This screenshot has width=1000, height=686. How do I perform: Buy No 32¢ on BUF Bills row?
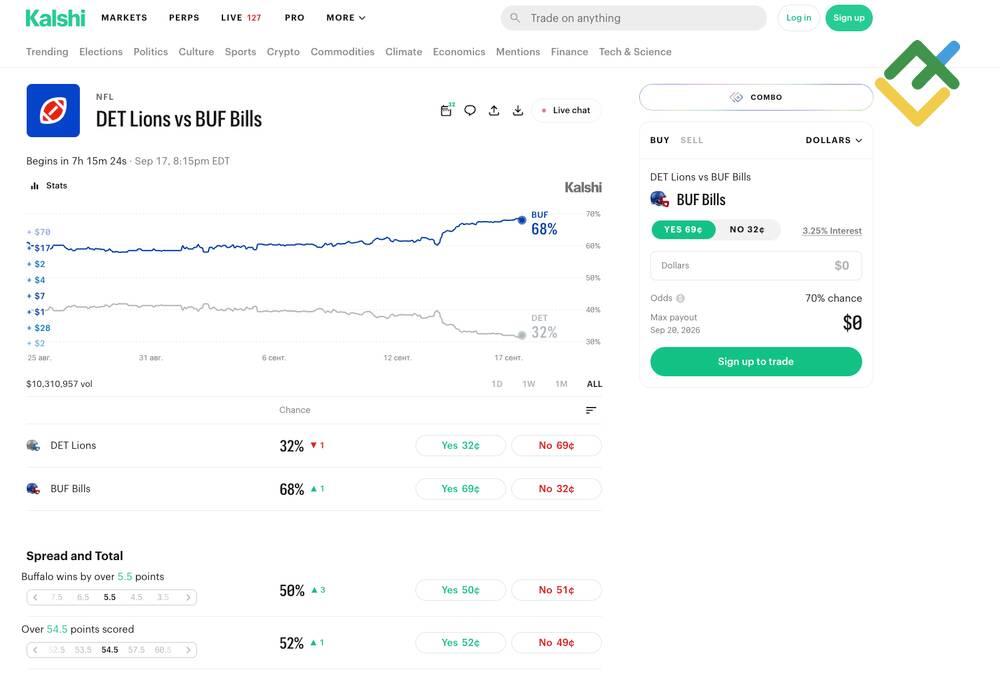coord(556,489)
